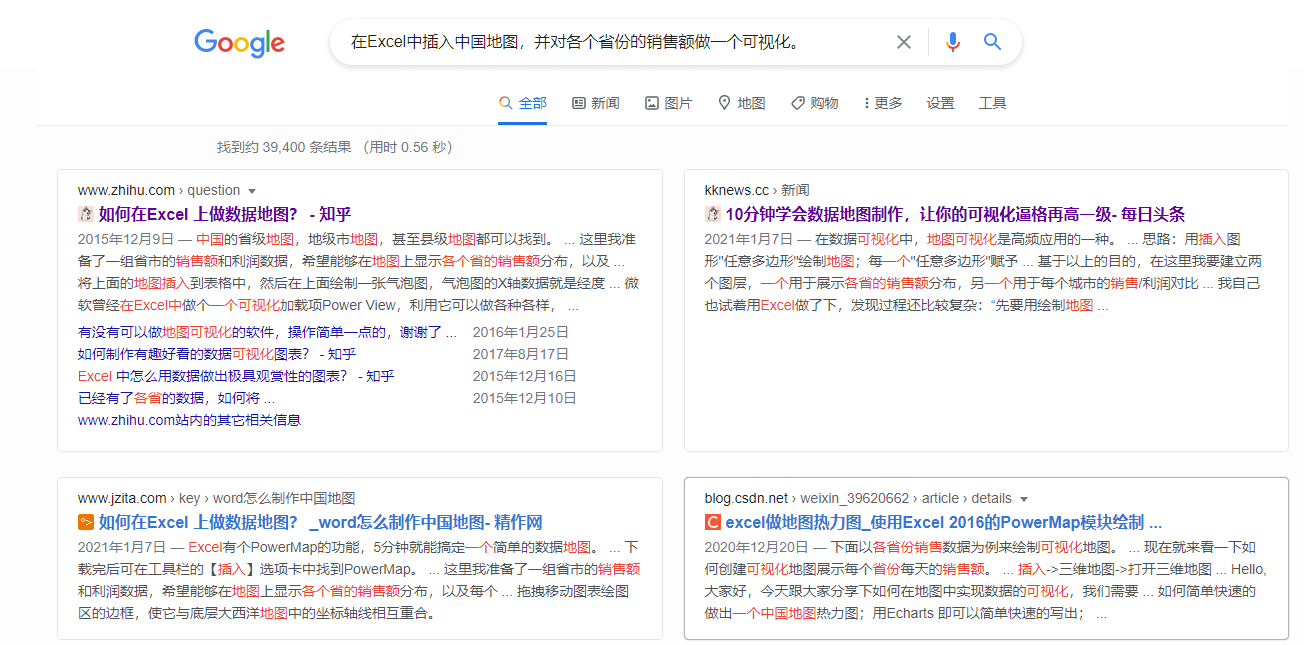Open sitelink 如何制作有趣好看的数据可视化图表
Screen dimensions: 1304x645
(217, 354)
